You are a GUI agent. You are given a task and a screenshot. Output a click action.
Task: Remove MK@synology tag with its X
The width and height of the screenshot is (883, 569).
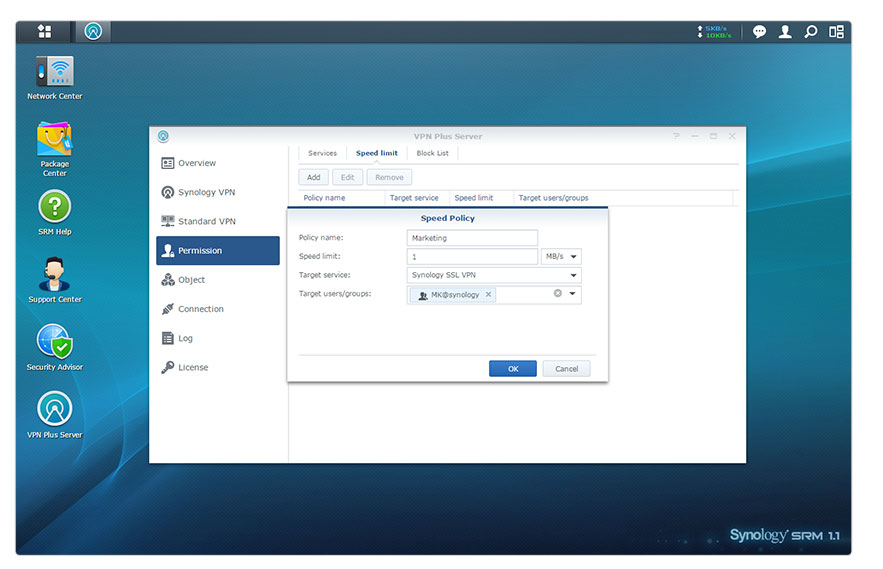[488, 294]
